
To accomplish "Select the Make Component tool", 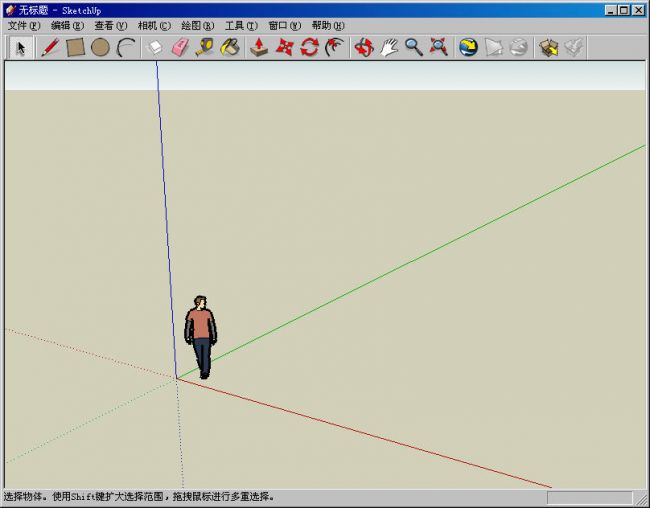I will click(155, 47).
